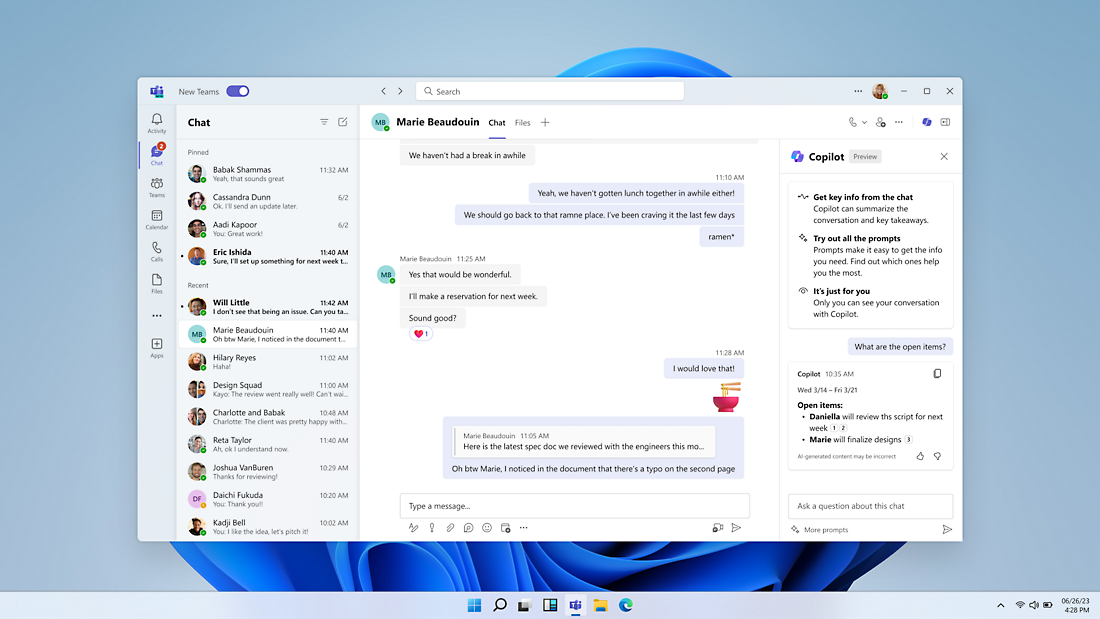1100x619 pixels.
Task: Toggle the New Teams switch off
Action: pos(237,90)
